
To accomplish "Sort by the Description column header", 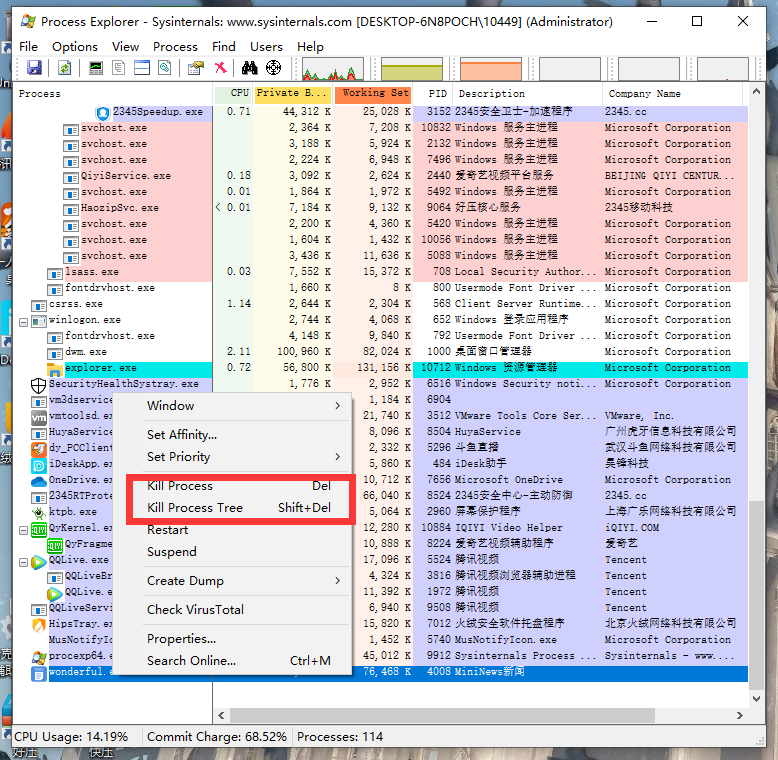I will (528, 94).
